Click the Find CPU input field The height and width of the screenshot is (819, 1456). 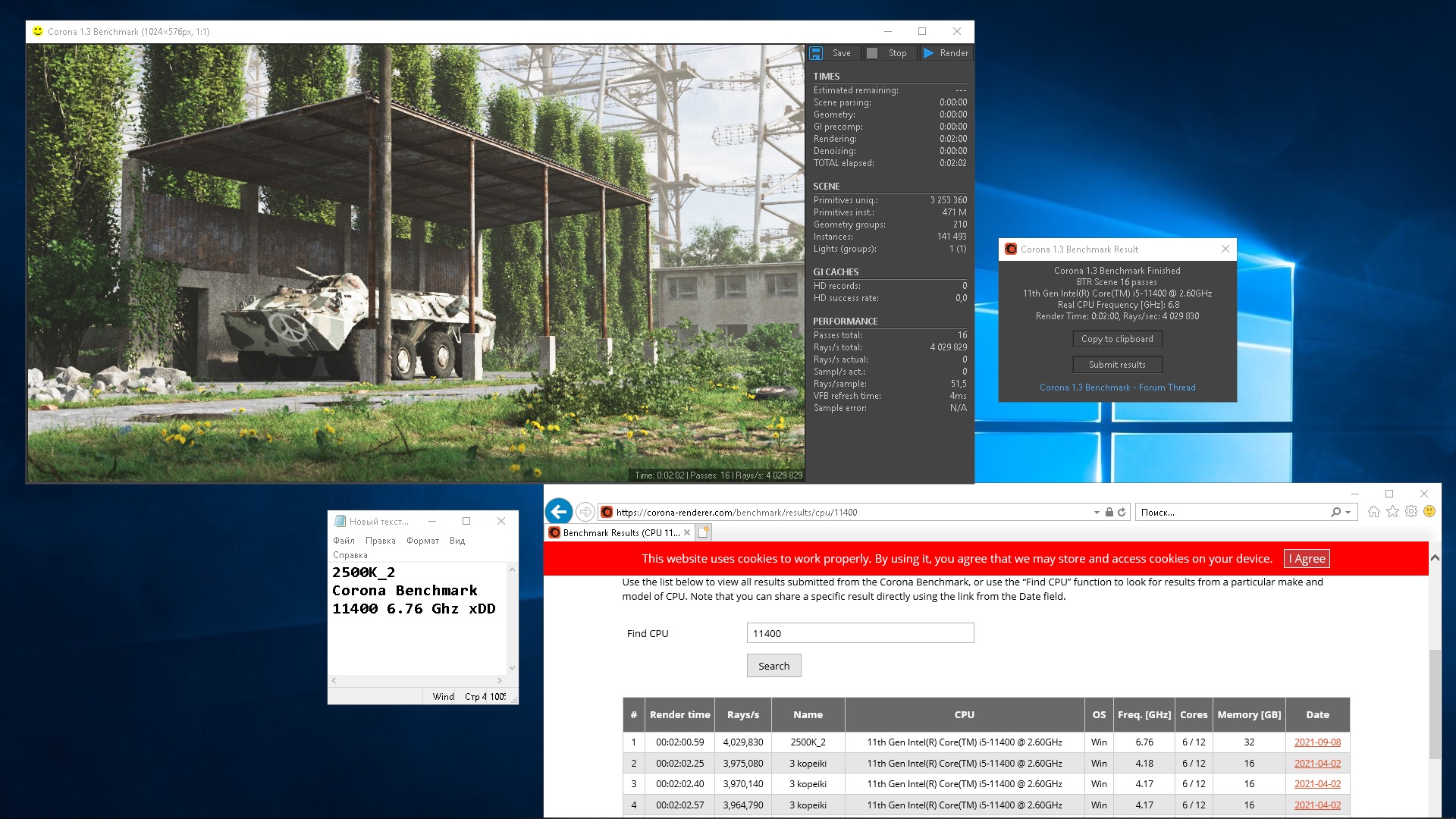click(860, 633)
